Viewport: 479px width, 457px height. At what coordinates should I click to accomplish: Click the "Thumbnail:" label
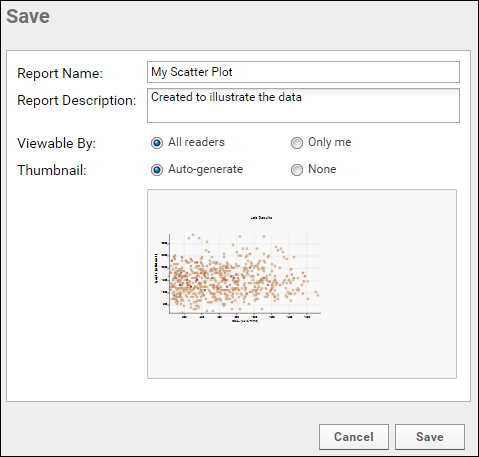tap(52, 170)
